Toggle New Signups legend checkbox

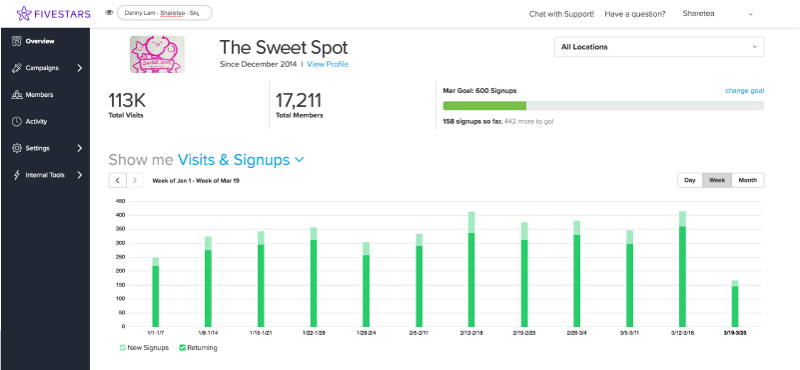(122, 348)
